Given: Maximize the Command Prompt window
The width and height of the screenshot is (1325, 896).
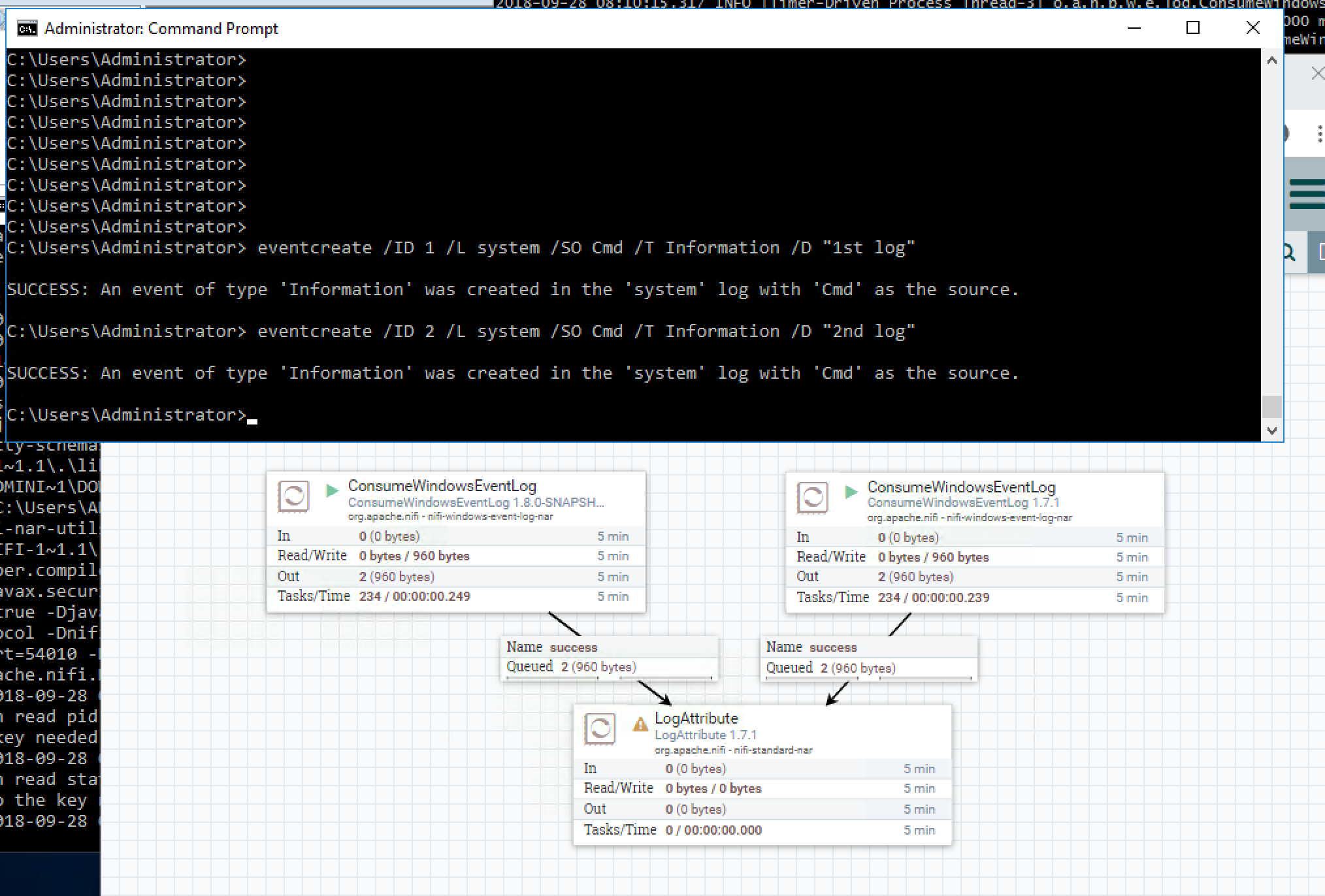Looking at the screenshot, I should tap(1192, 28).
